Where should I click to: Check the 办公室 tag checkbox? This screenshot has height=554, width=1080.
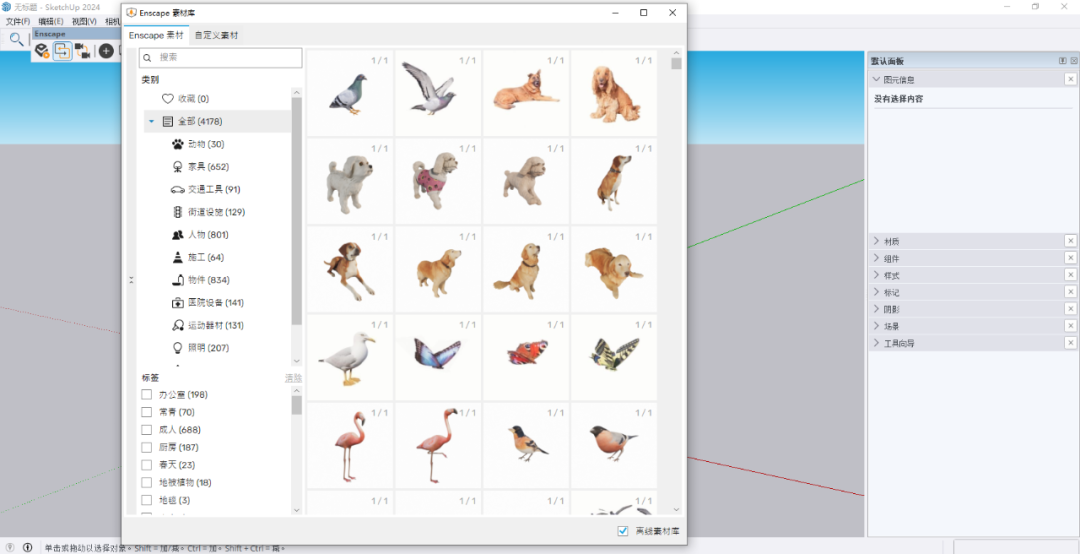tap(147, 395)
